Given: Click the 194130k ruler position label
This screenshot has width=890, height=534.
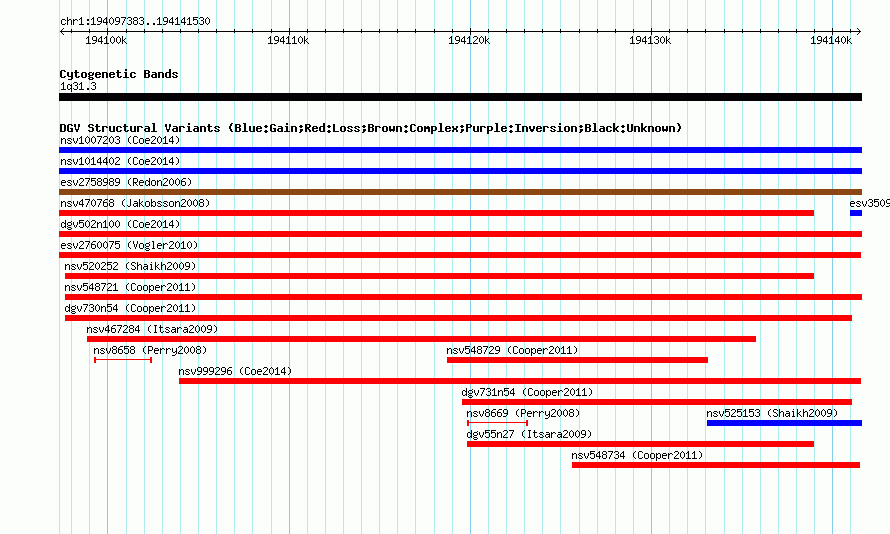Looking at the screenshot, I should tap(650, 40).
